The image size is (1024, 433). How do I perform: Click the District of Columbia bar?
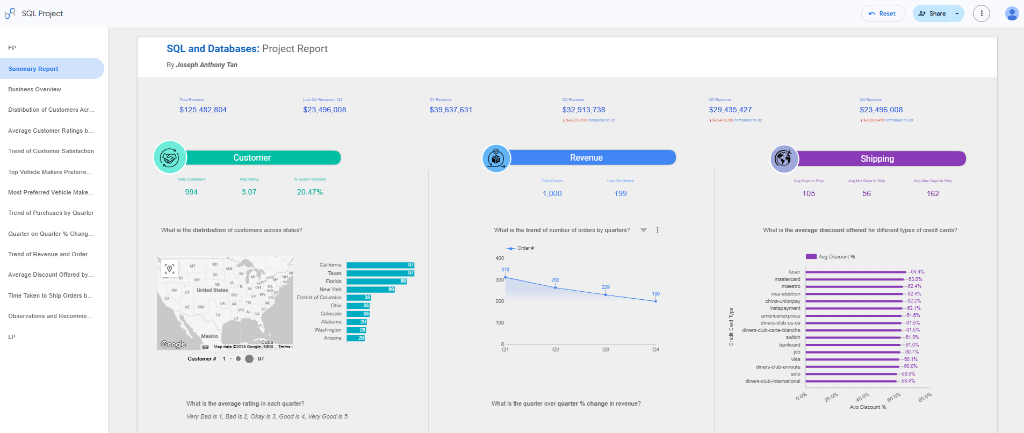[x=359, y=297]
